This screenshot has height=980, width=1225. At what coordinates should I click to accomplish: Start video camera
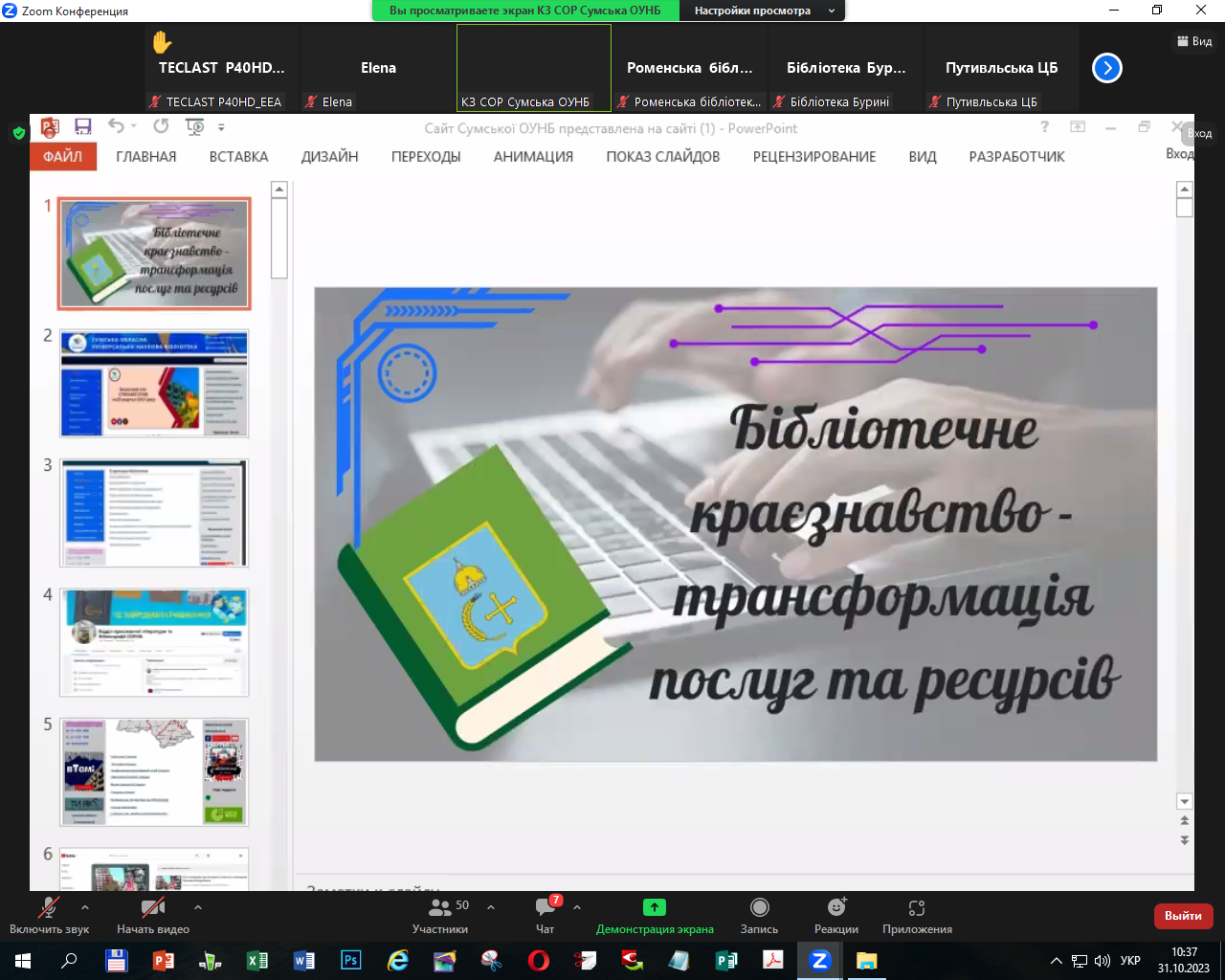pyautogui.click(x=152, y=907)
